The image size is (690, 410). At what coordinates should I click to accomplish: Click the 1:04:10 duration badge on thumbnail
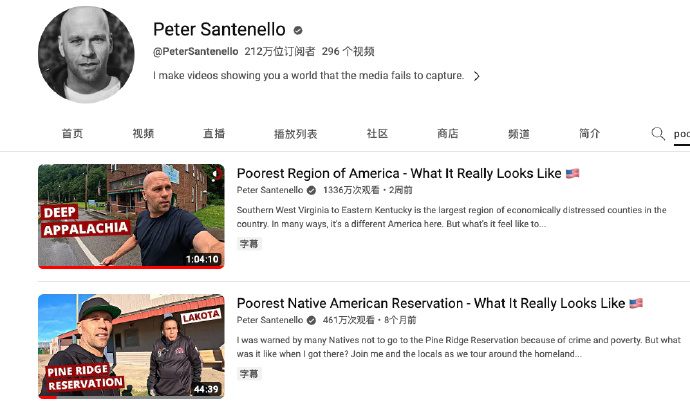click(202, 259)
